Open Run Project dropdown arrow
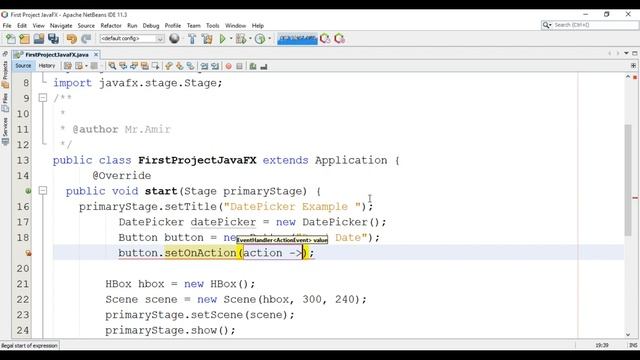640x360 pixels. (231, 39)
